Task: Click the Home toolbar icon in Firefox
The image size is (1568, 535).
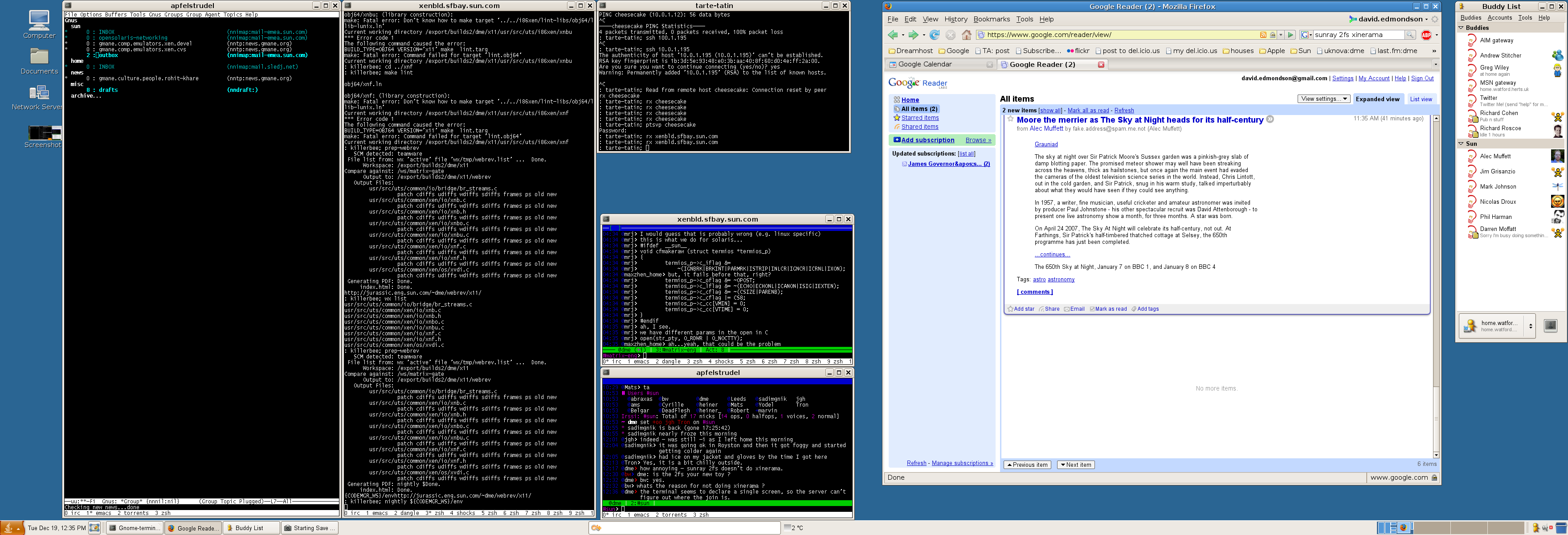Action: point(966,35)
